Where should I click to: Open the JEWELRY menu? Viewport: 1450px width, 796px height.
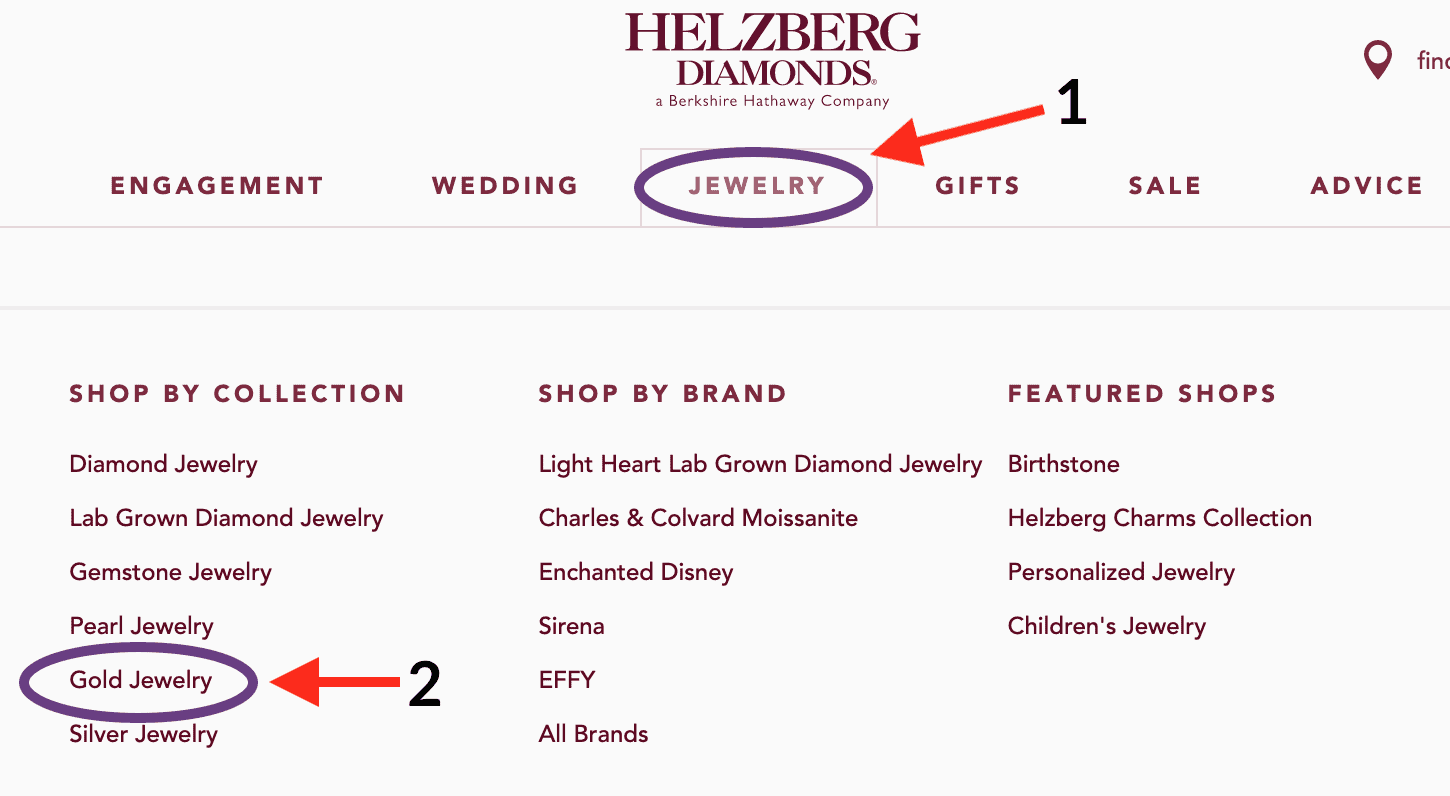click(x=756, y=185)
